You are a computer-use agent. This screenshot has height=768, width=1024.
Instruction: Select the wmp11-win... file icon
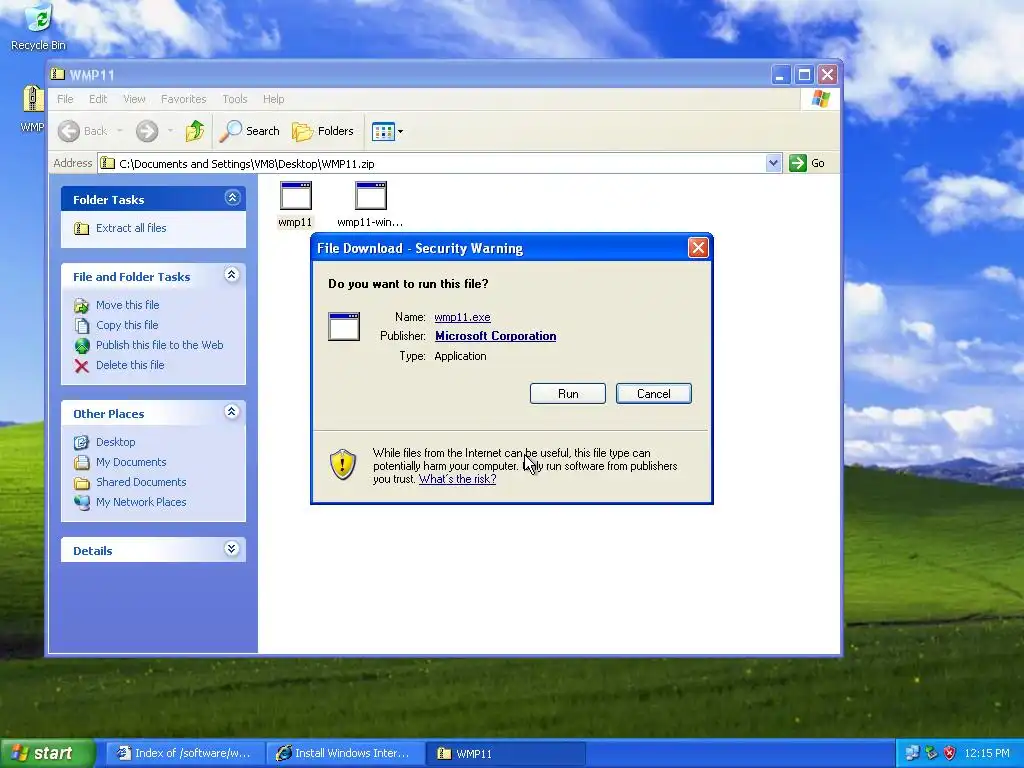[x=370, y=204]
